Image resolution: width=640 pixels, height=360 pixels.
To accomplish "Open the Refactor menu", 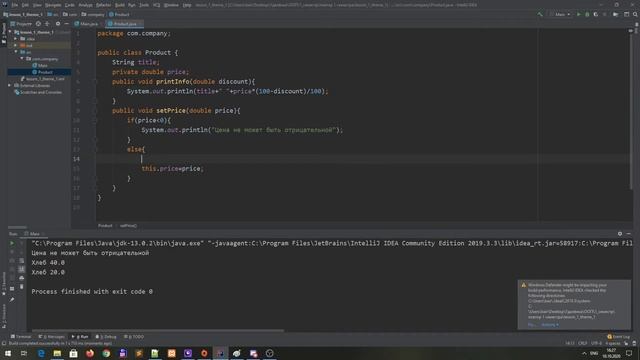I will 103,5.
